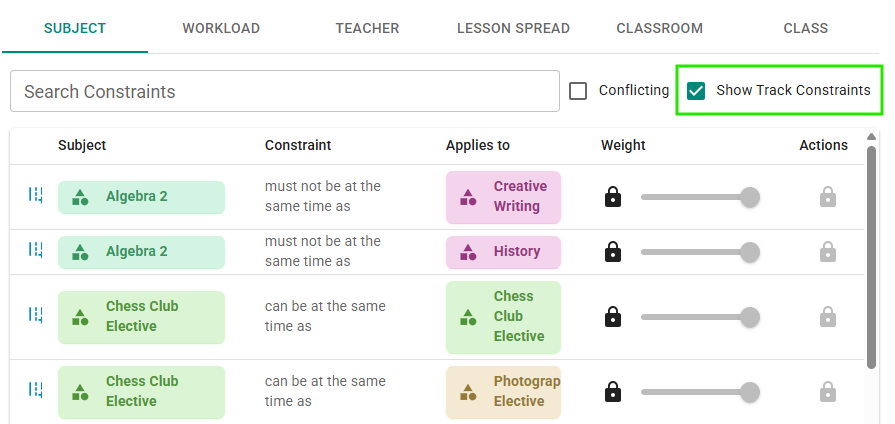
Task: Click weight slider in History row
Action: coord(699,252)
